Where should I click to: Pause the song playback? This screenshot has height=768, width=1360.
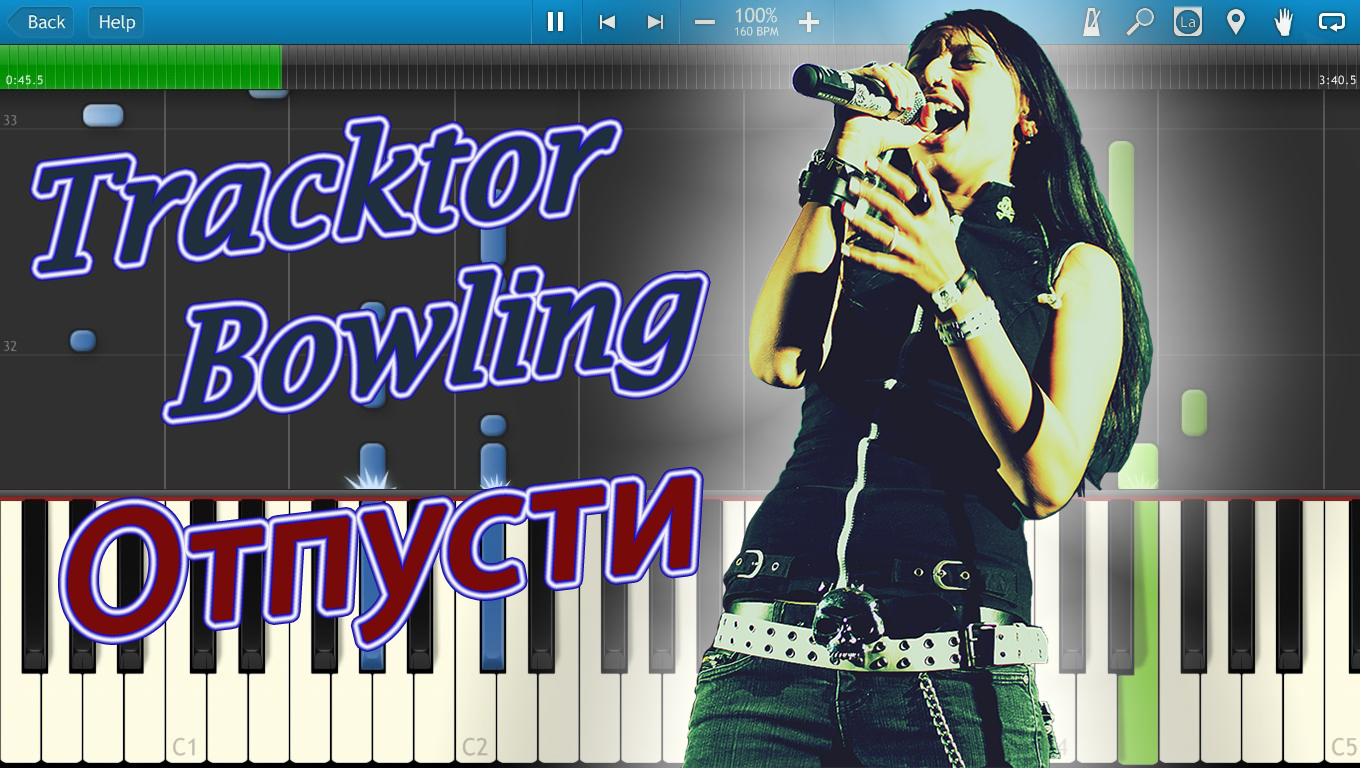pyautogui.click(x=556, y=22)
